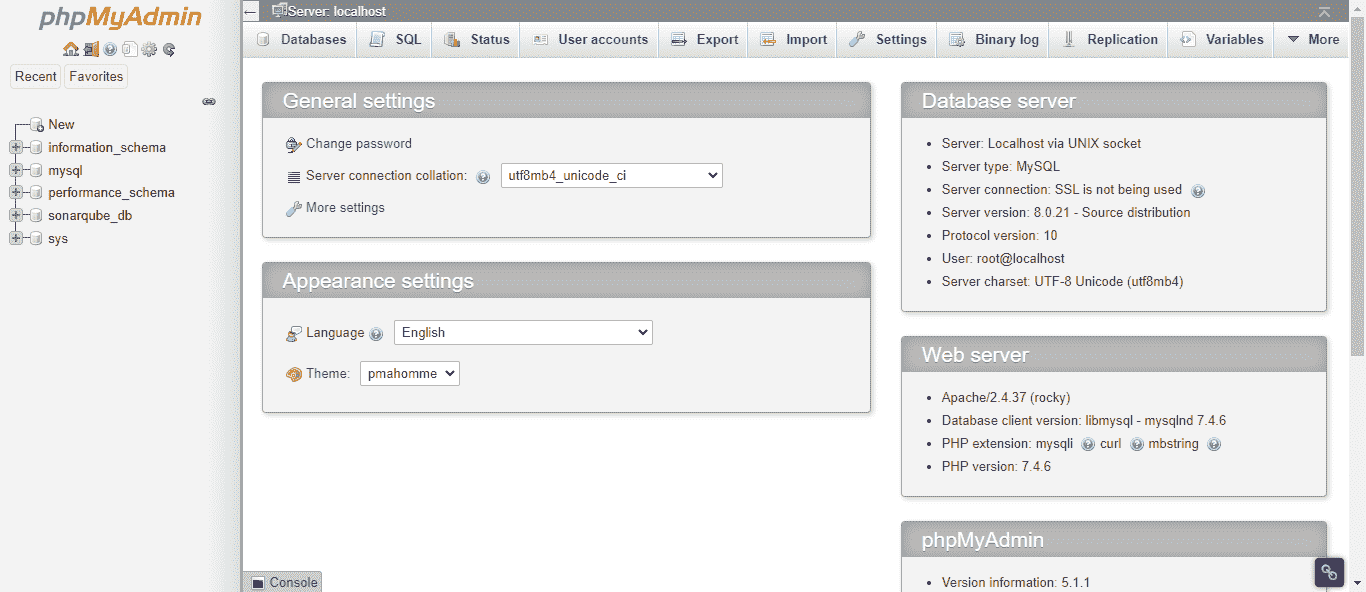Expand mysql tree node
Viewport: 1366px width, 592px height.
[15, 170]
